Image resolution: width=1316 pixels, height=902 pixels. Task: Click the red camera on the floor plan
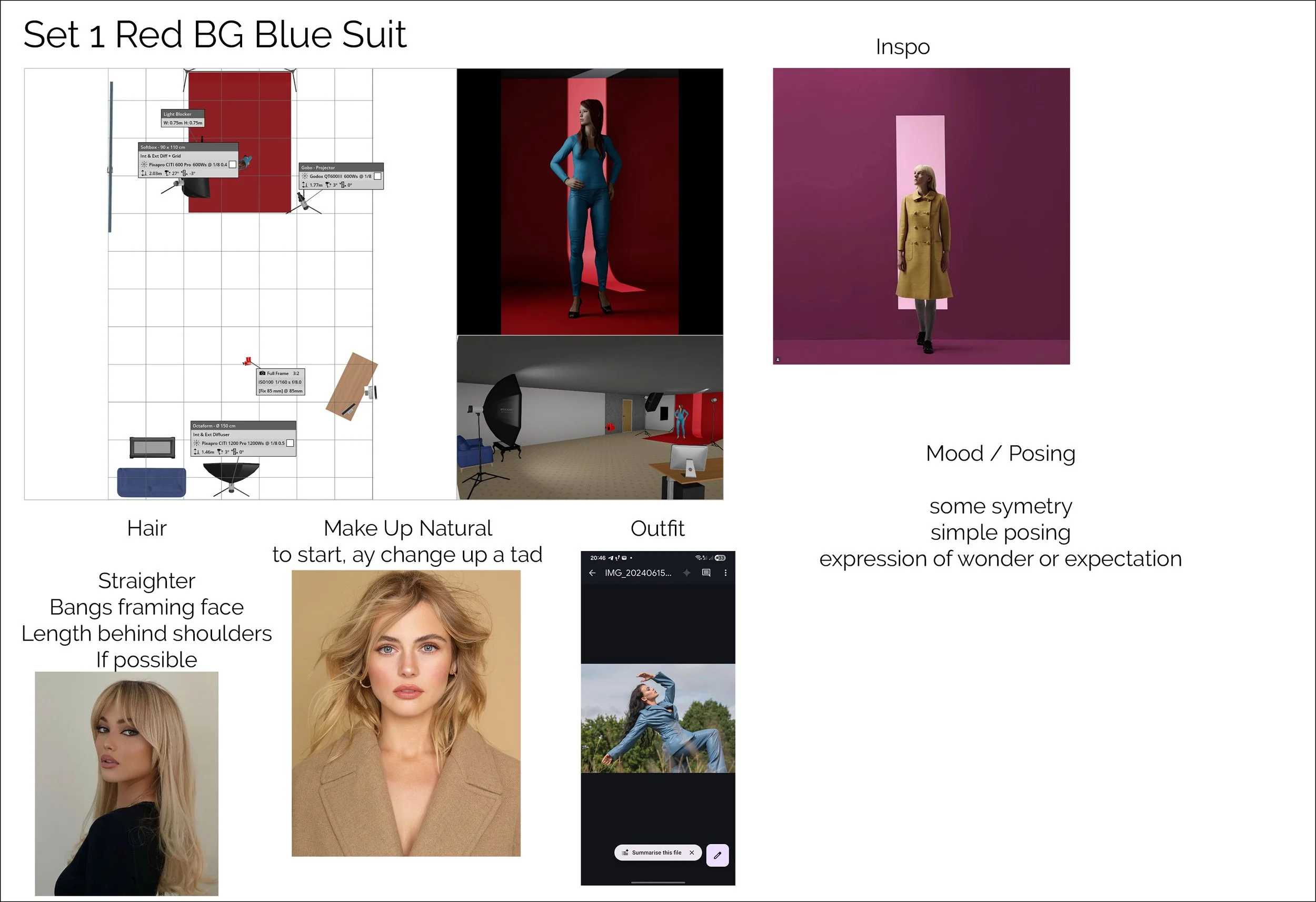click(x=247, y=360)
